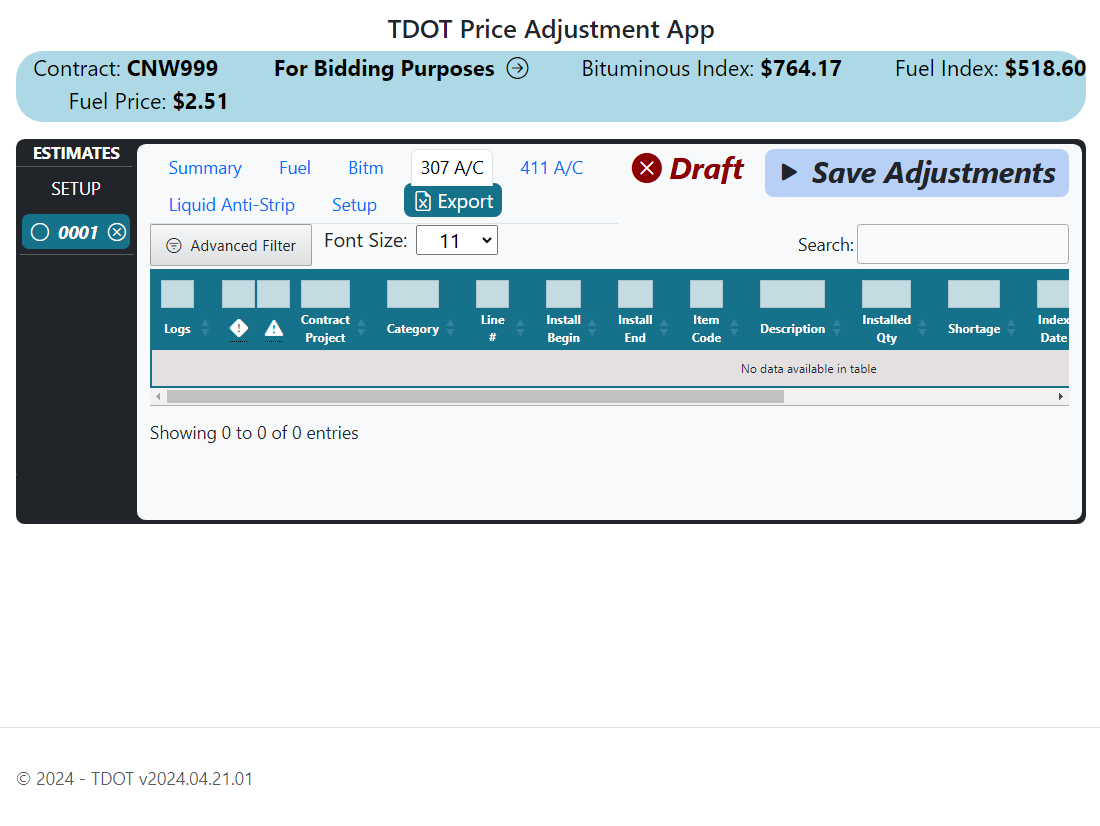The height and width of the screenshot is (826, 1100).
Task: Open the Liquid Anti-Strip tab
Action: point(232,205)
